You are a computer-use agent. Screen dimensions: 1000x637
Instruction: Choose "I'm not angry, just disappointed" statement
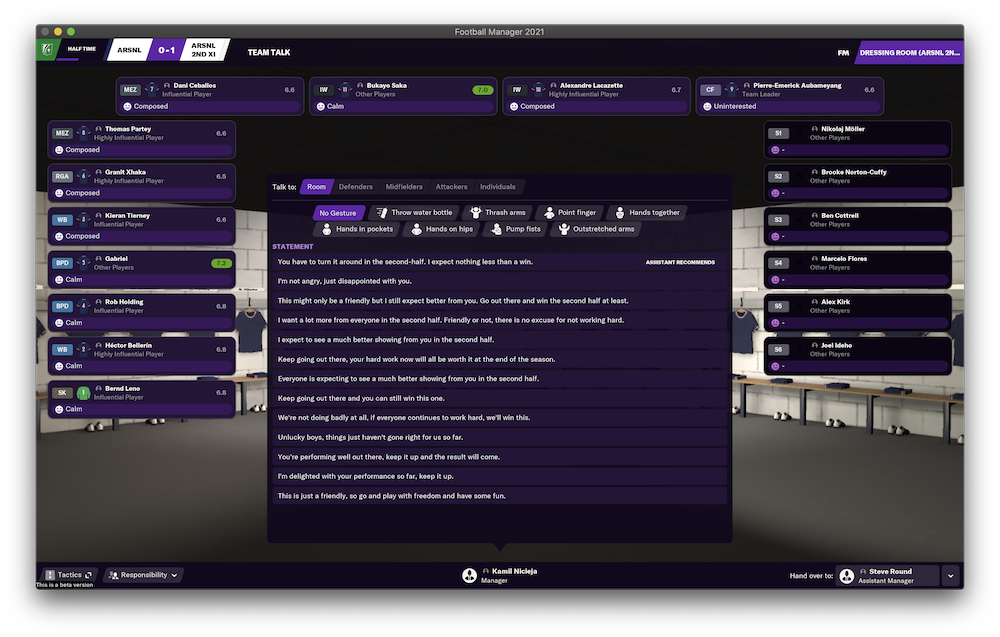[x=497, y=281]
